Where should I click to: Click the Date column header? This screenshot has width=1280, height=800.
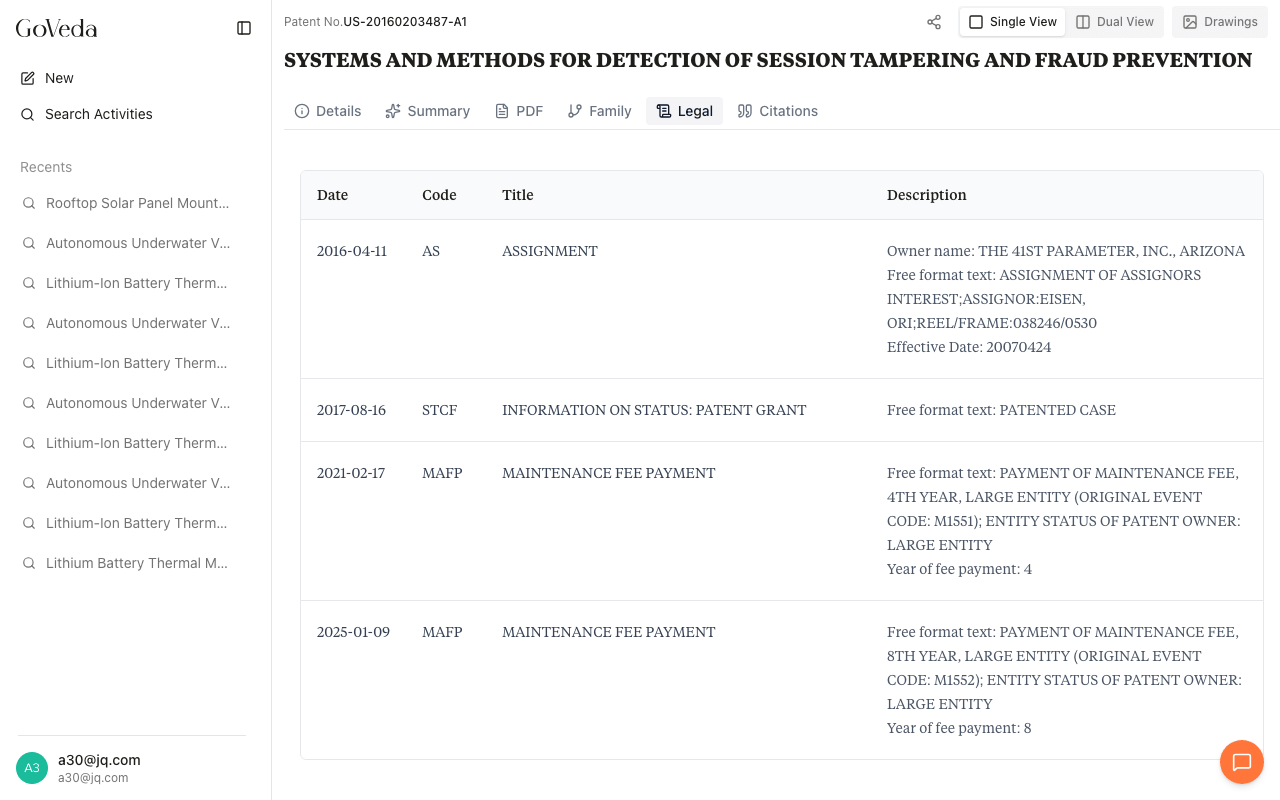pyautogui.click(x=333, y=195)
